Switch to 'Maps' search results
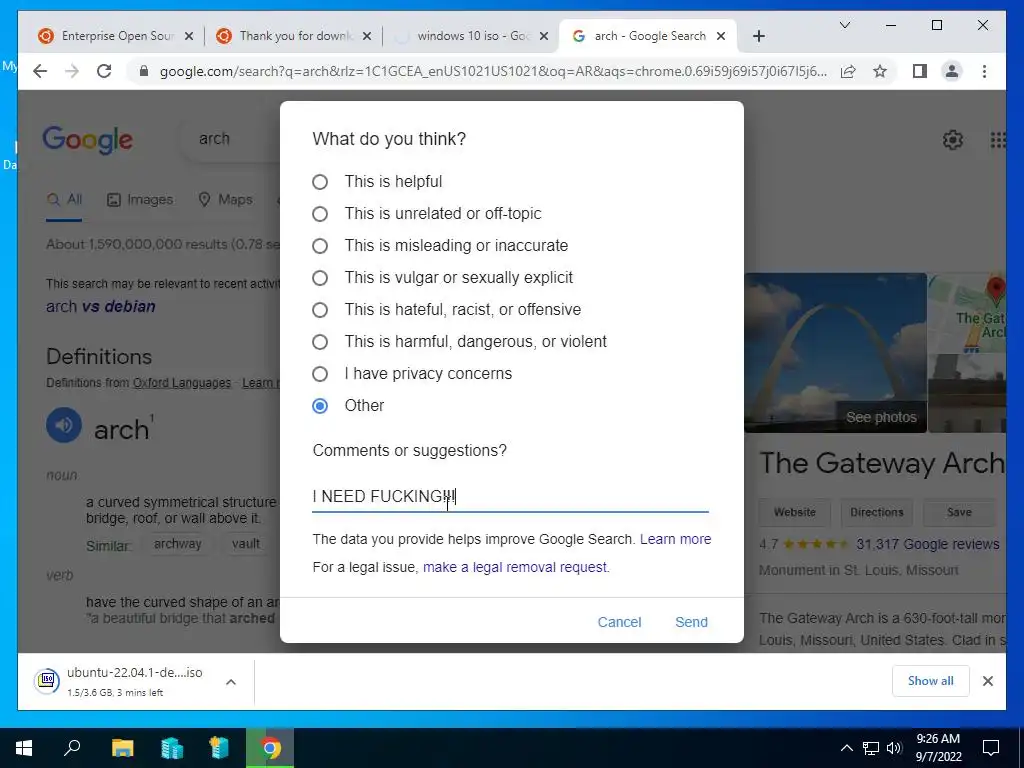Viewport: 1024px width, 768px height. click(225, 200)
